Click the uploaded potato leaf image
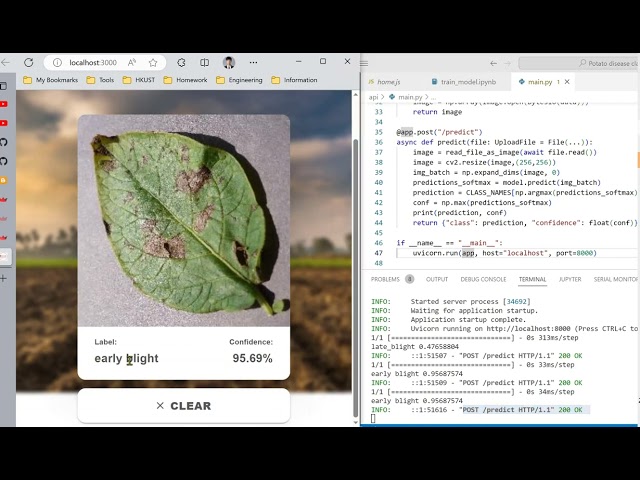Viewport: 640px width, 480px height. tap(184, 220)
